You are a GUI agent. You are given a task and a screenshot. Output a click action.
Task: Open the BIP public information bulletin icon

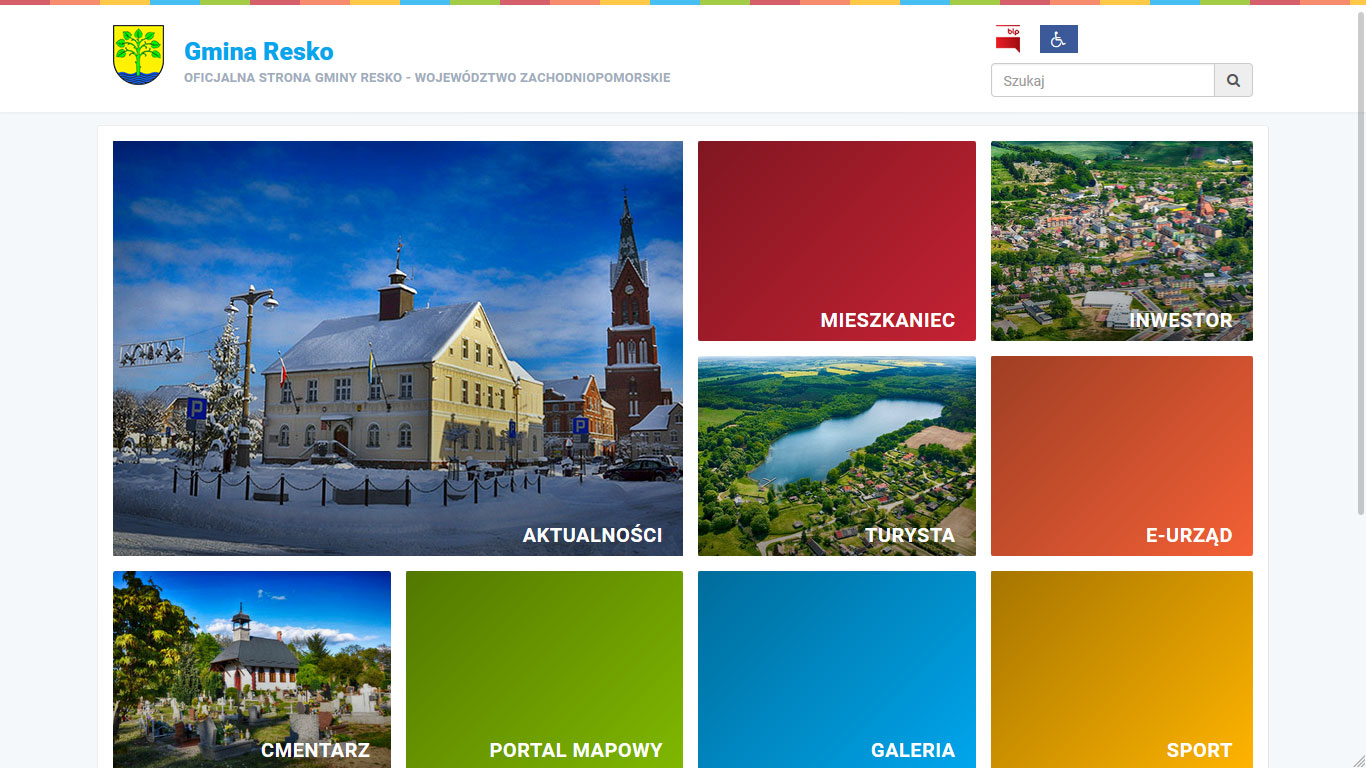click(1007, 39)
